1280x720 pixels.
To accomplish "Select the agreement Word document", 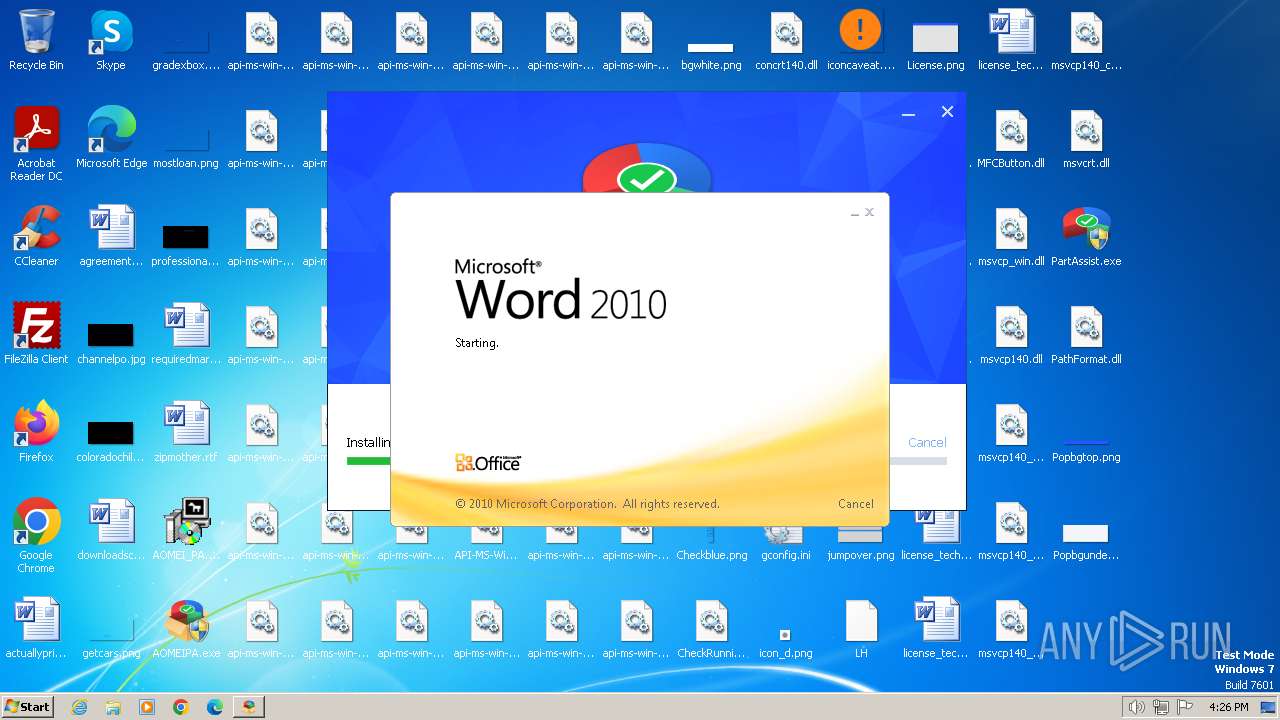I will click(111, 236).
